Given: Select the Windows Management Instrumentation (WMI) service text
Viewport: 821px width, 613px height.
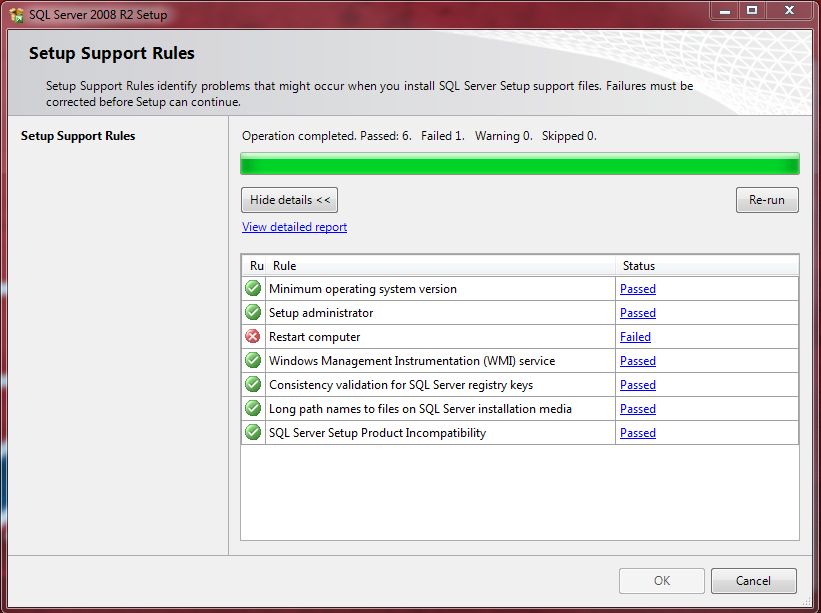Looking at the screenshot, I should point(412,361).
